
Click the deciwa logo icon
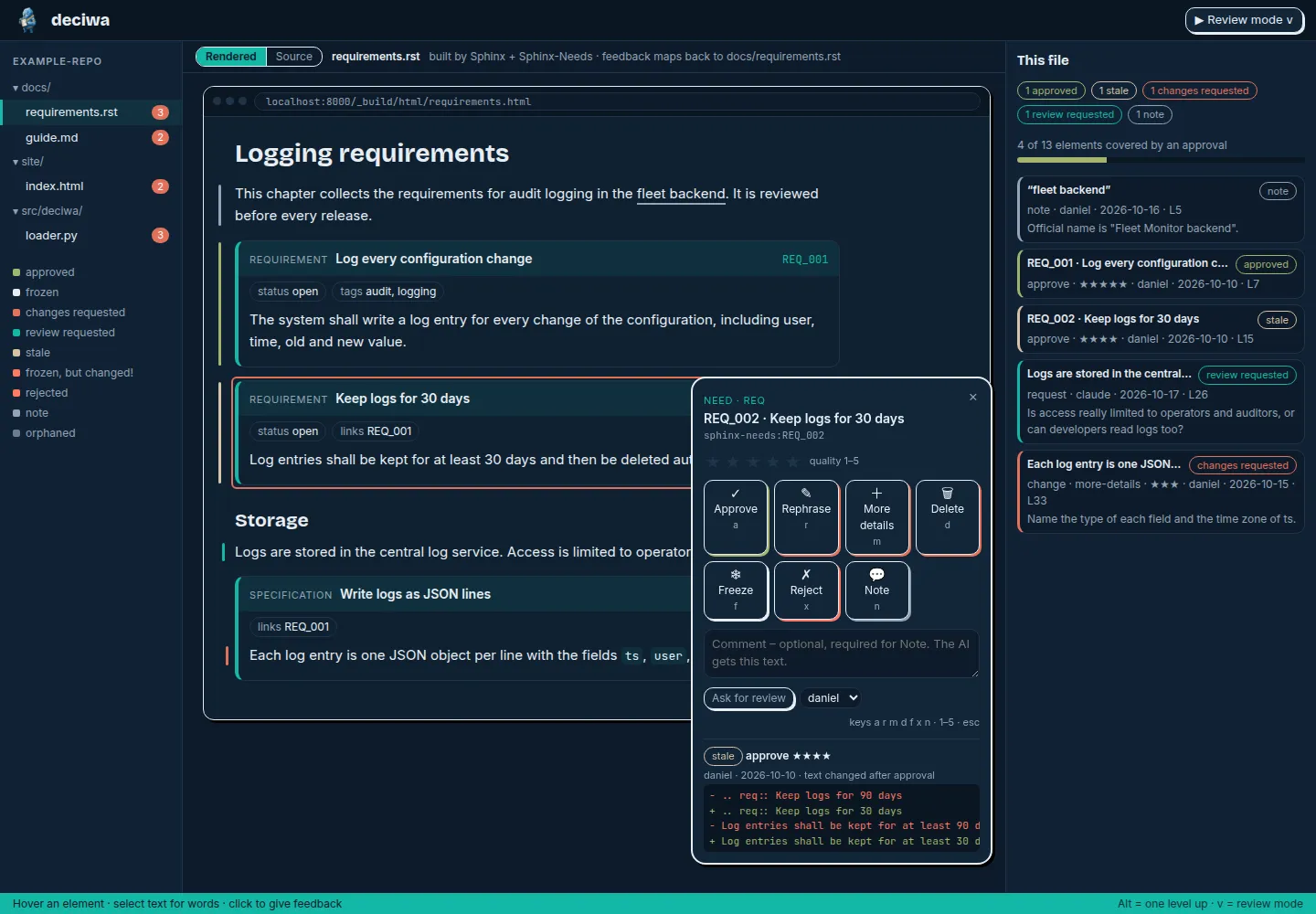pos(28,20)
